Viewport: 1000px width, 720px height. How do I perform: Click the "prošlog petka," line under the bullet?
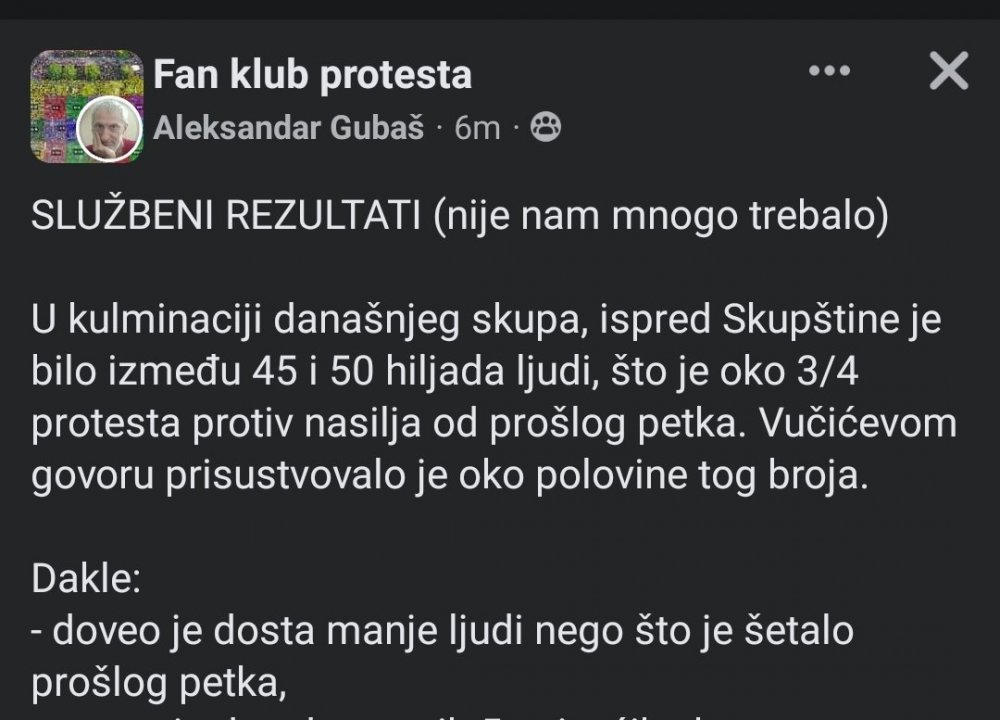158,682
